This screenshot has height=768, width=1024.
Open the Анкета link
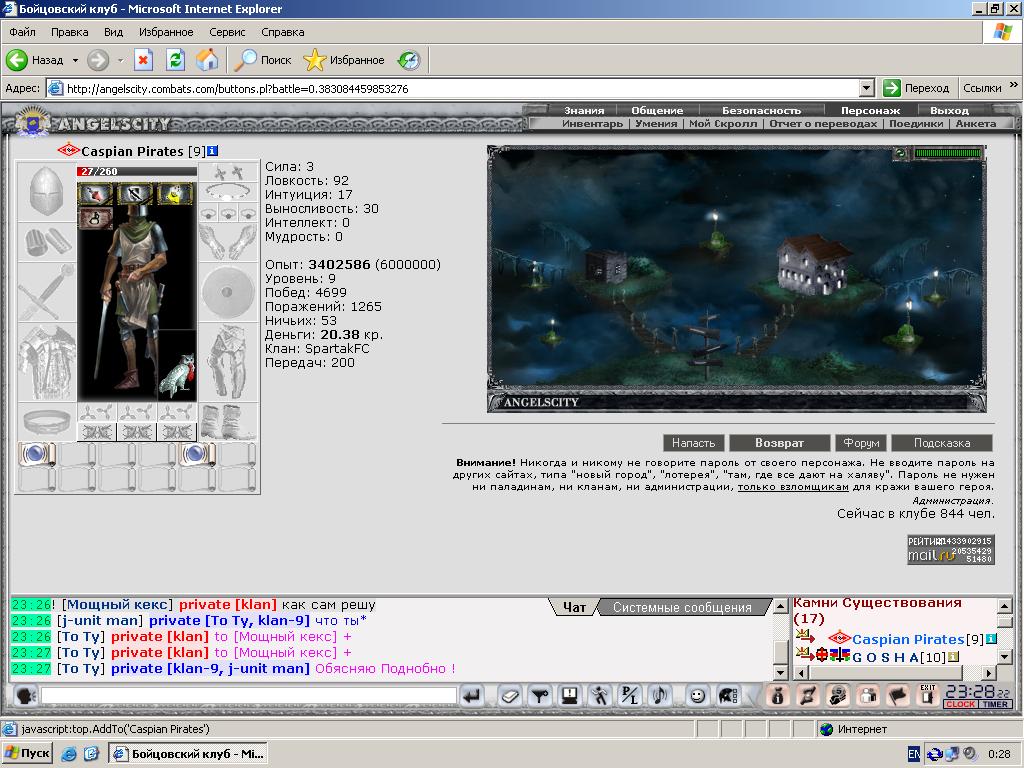tap(976, 123)
